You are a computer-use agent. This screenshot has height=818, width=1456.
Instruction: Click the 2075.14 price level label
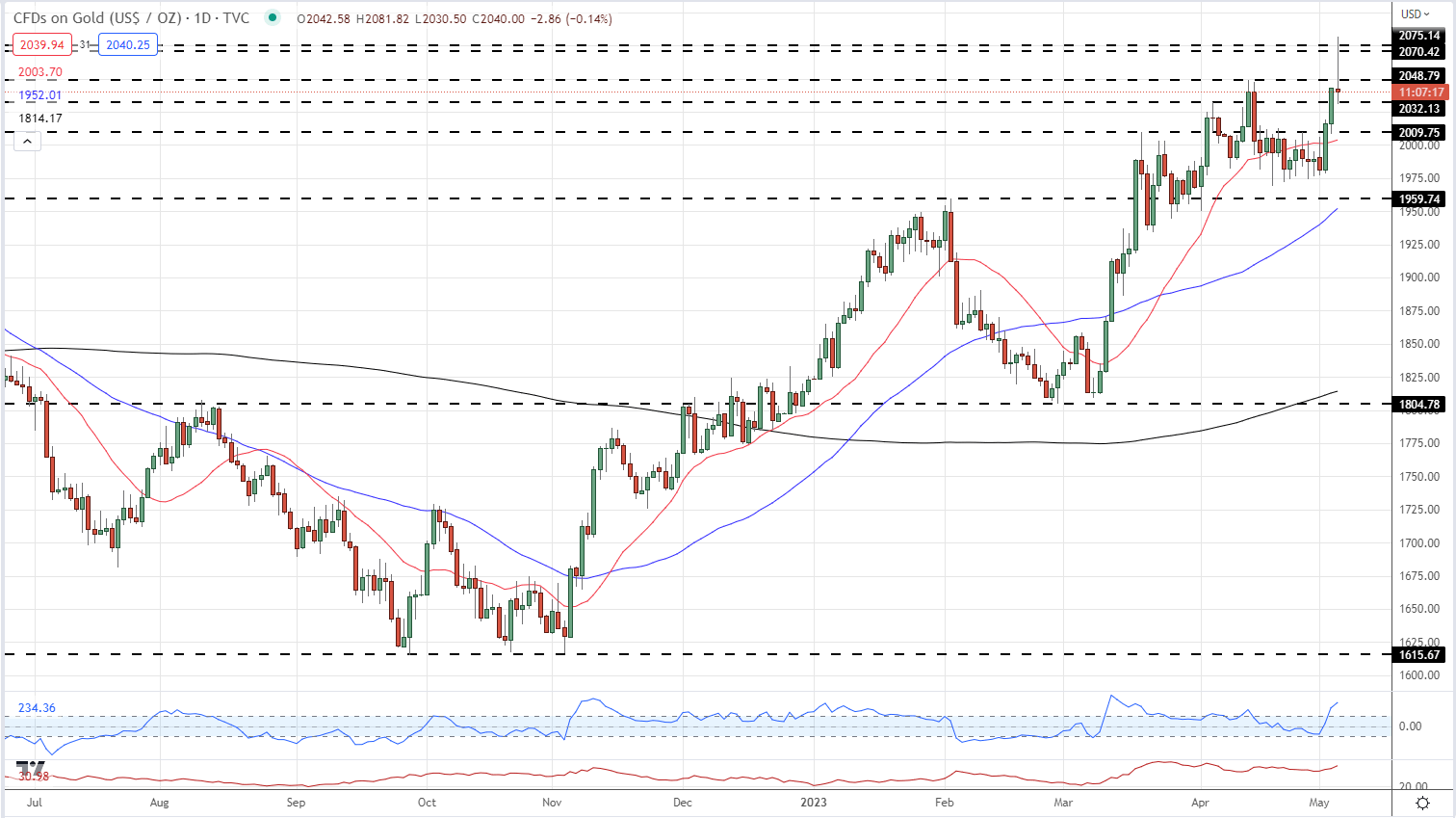(1419, 36)
